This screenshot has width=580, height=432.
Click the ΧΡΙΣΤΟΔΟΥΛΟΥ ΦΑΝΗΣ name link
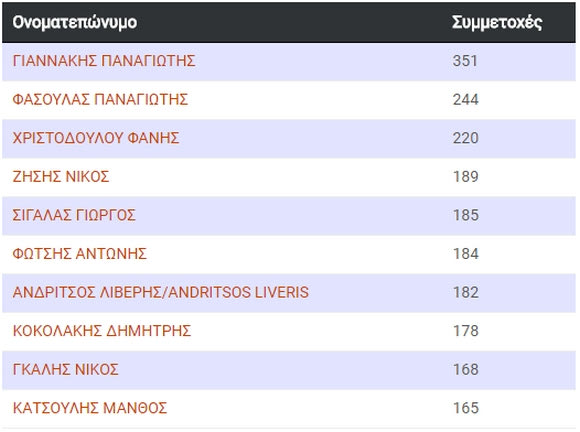(x=96, y=138)
